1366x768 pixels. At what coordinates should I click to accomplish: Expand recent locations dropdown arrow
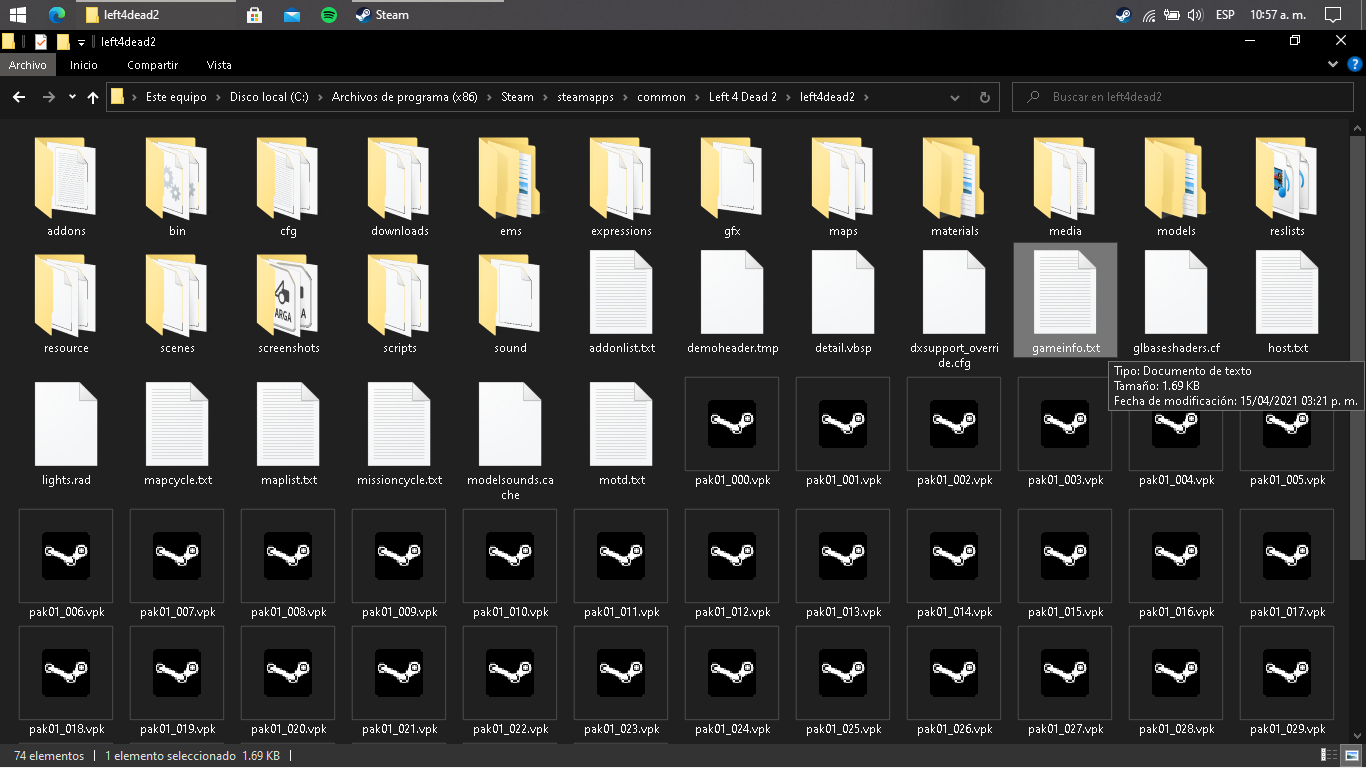pyautogui.click(x=72, y=97)
